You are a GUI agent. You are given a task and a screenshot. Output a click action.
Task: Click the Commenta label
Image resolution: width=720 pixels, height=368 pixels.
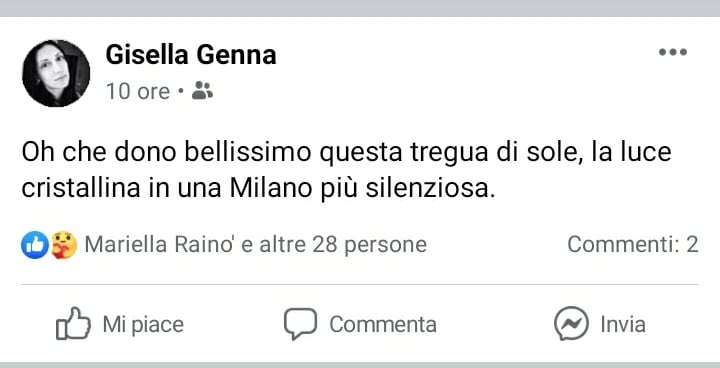click(x=383, y=324)
